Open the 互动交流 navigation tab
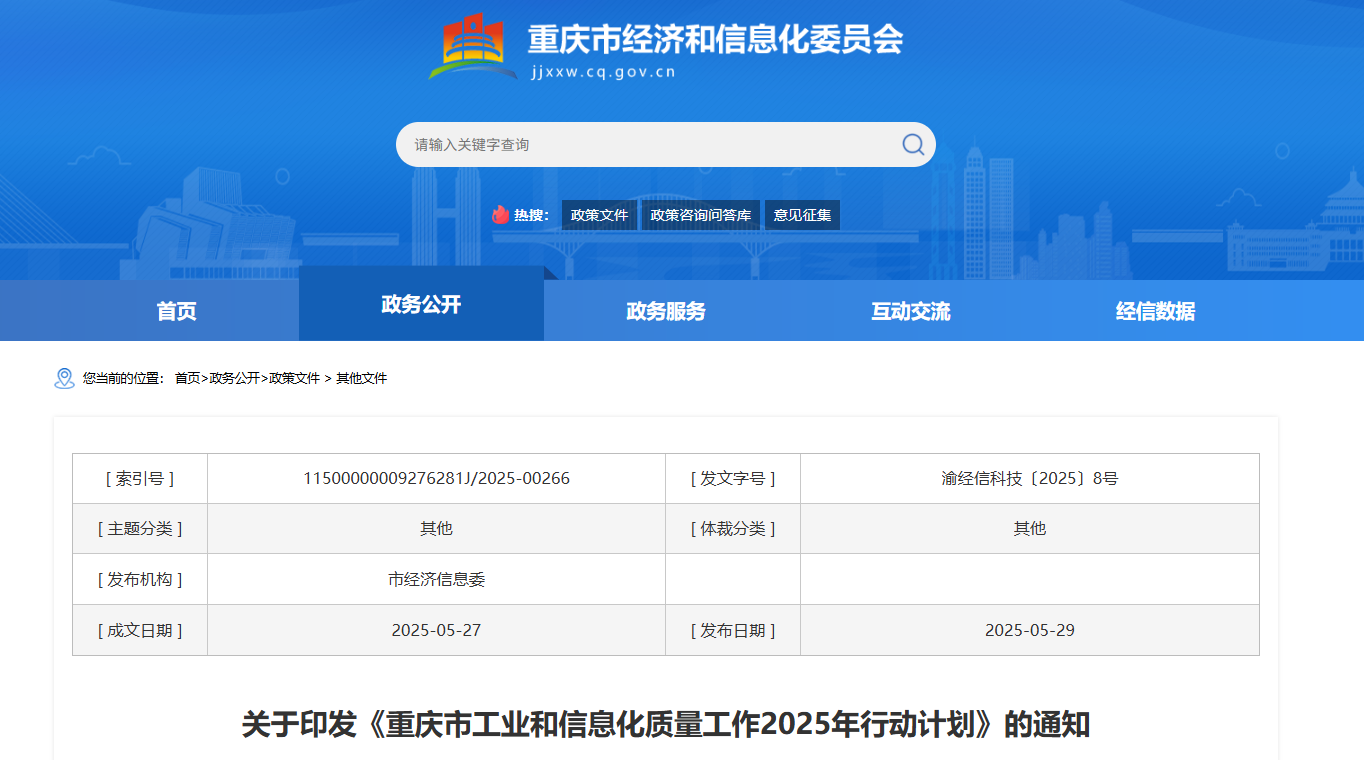The width and height of the screenshot is (1364, 760). pos(910,311)
